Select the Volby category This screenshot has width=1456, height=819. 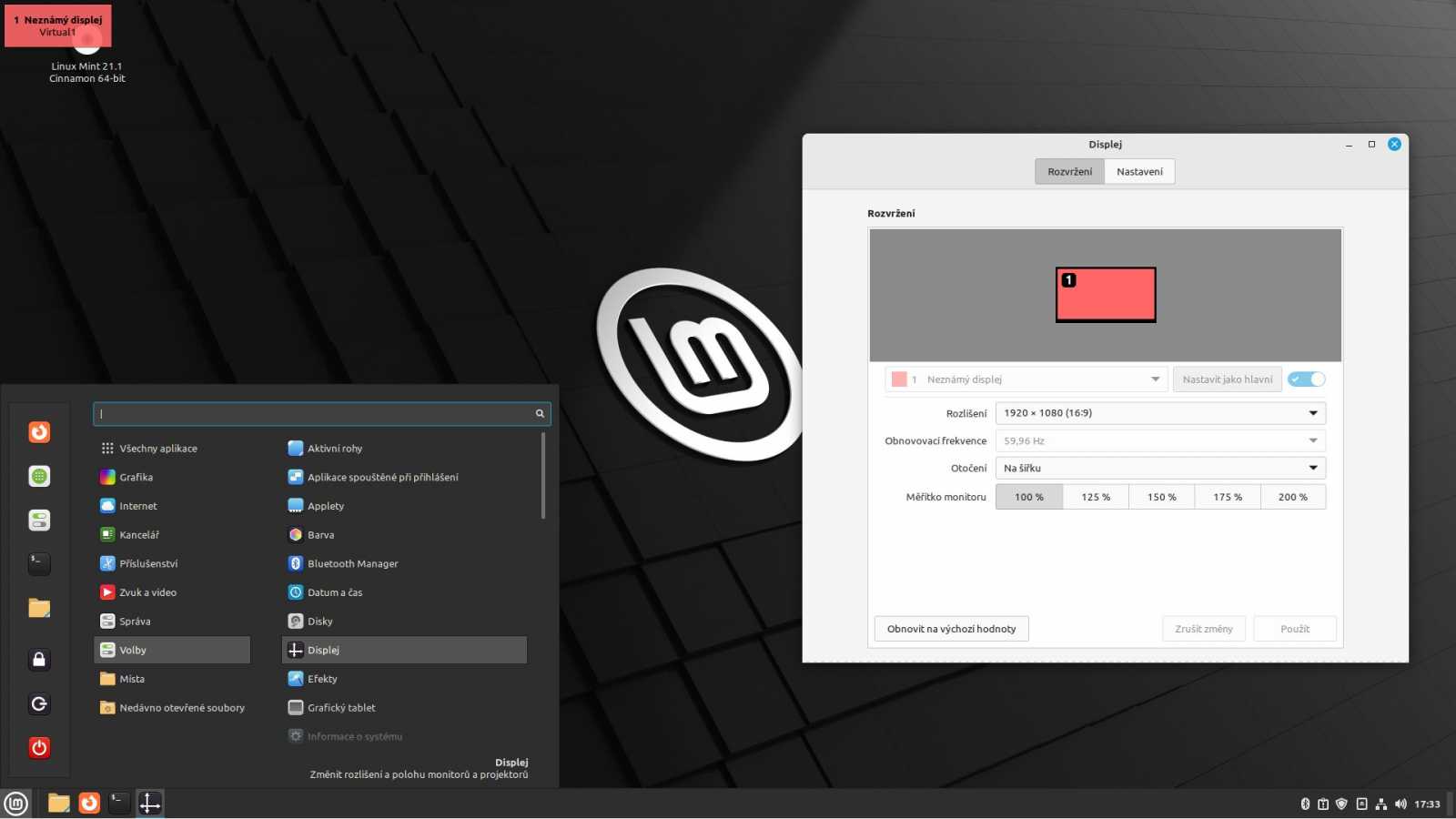172,650
